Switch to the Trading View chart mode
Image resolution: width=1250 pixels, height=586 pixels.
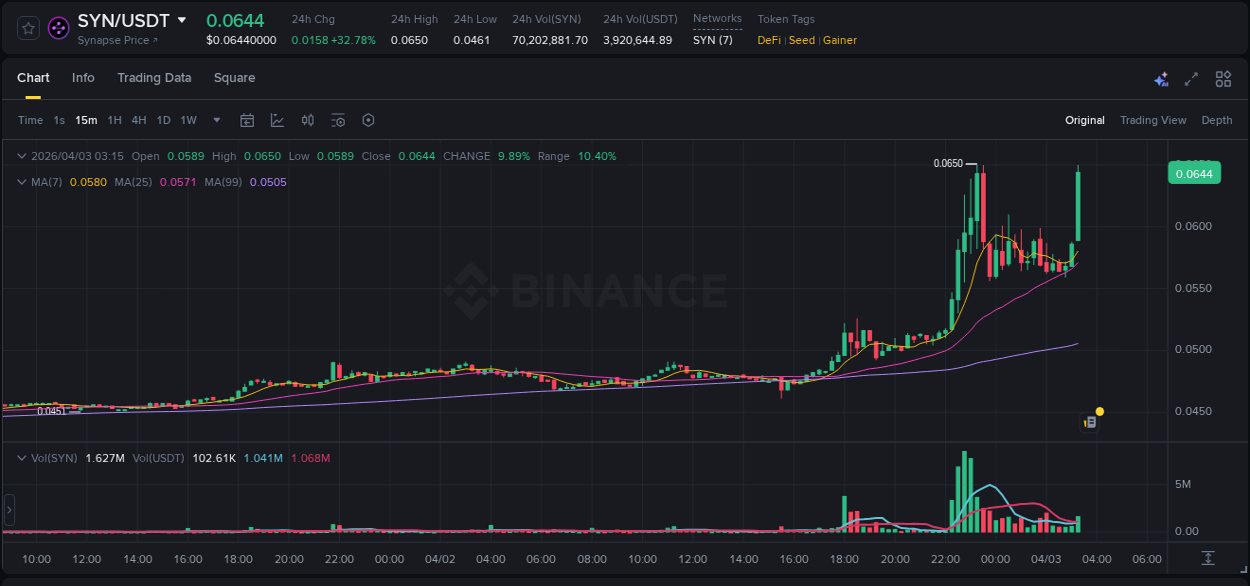point(1152,120)
